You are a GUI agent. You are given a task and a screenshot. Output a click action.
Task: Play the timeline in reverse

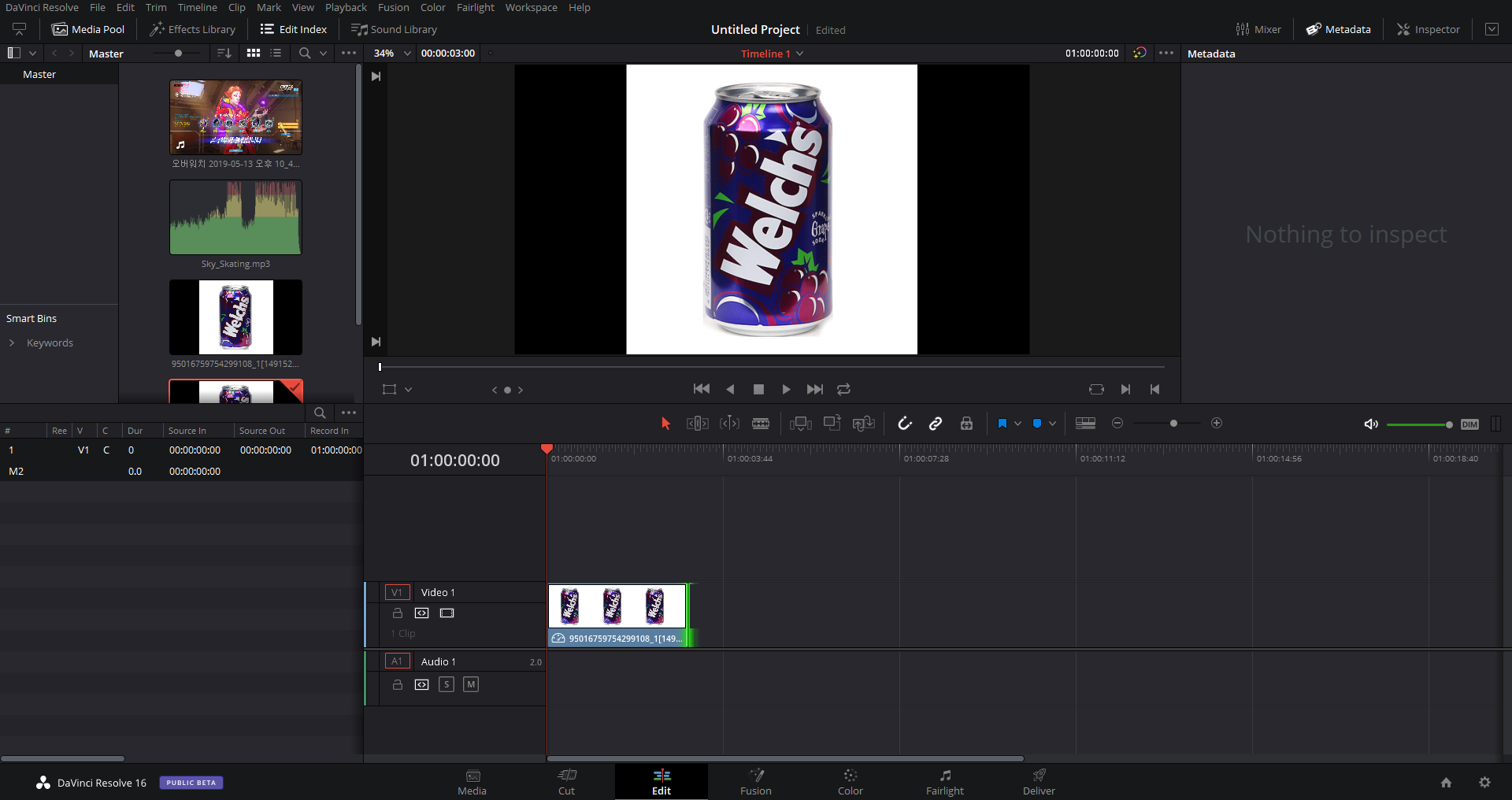[x=730, y=389]
